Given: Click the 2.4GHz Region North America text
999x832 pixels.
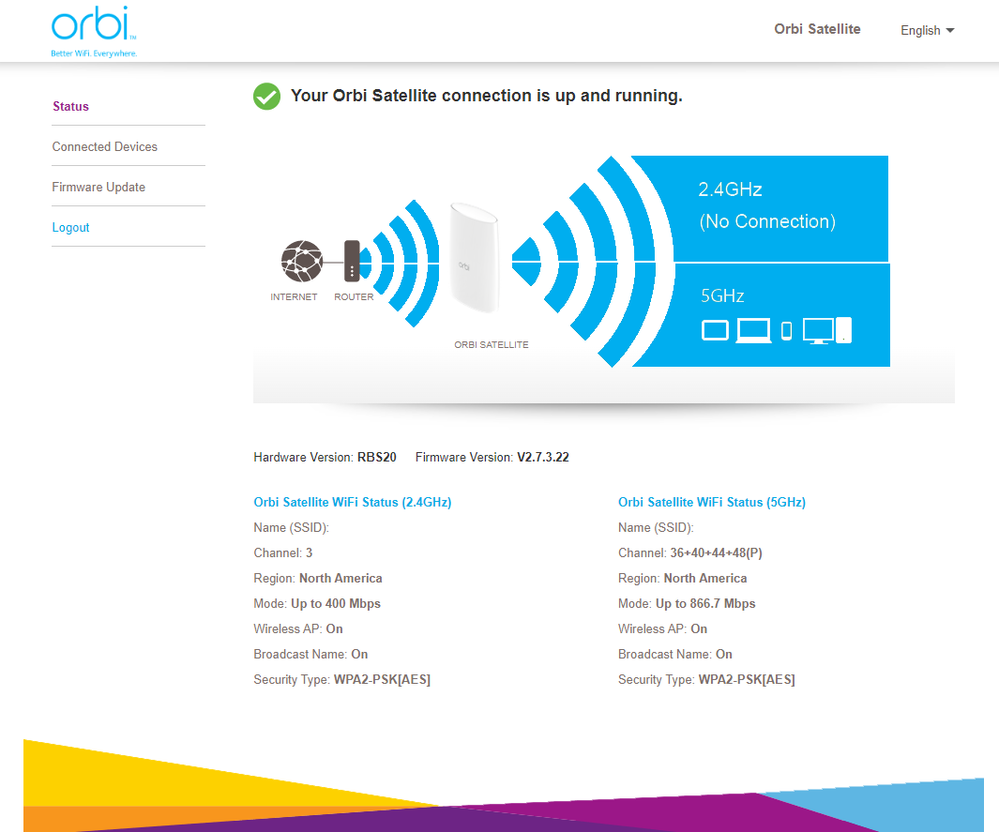Looking at the screenshot, I should coord(318,578).
